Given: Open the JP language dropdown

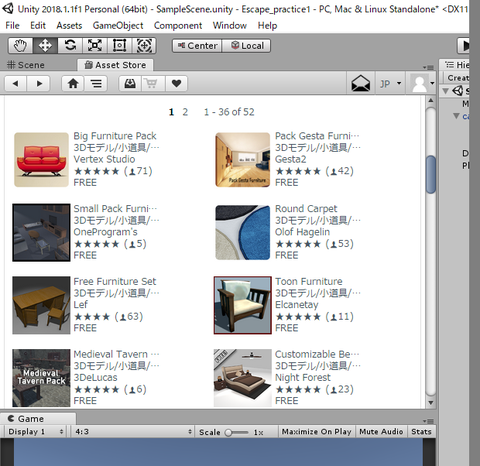Looking at the screenshot, I should (390, 83).
